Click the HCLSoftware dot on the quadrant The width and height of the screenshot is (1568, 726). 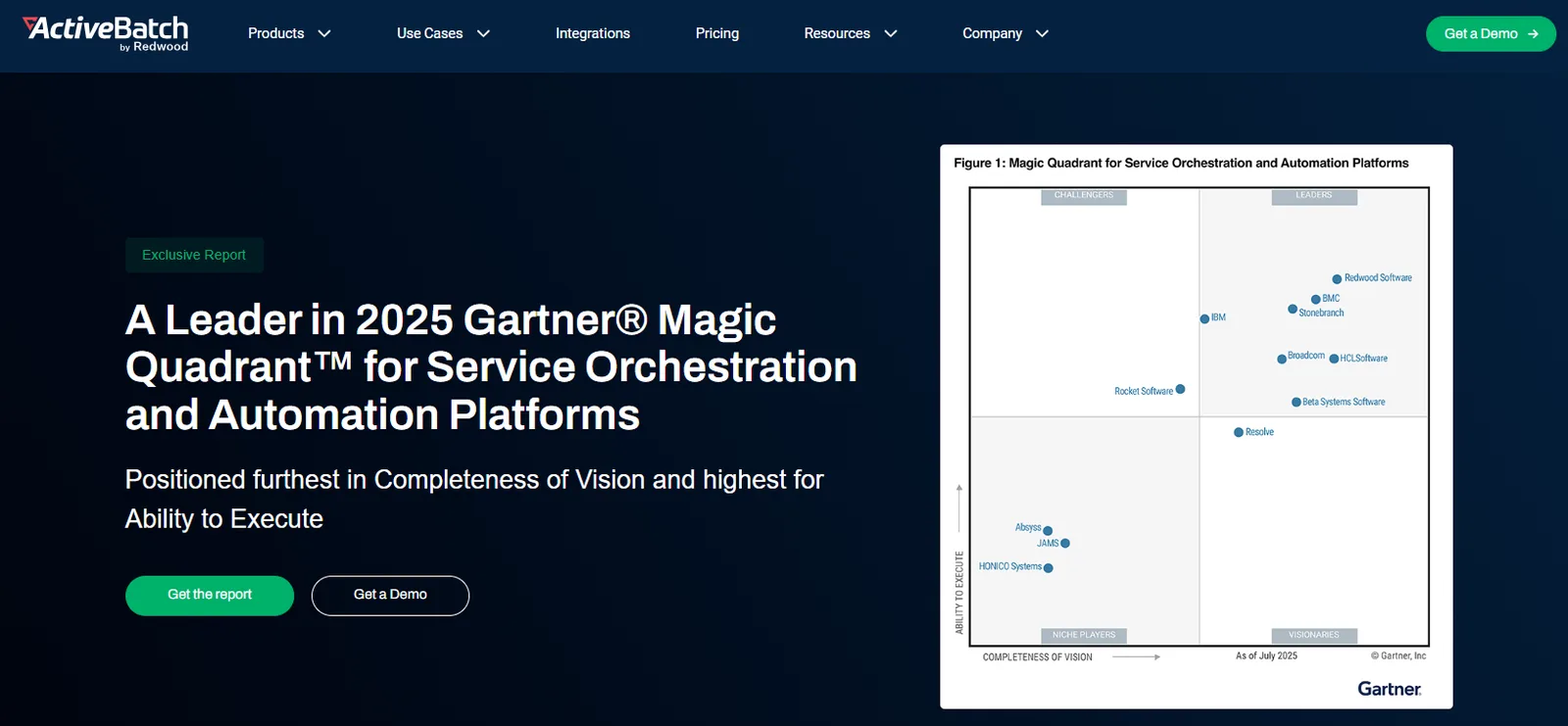point(1334,359)
